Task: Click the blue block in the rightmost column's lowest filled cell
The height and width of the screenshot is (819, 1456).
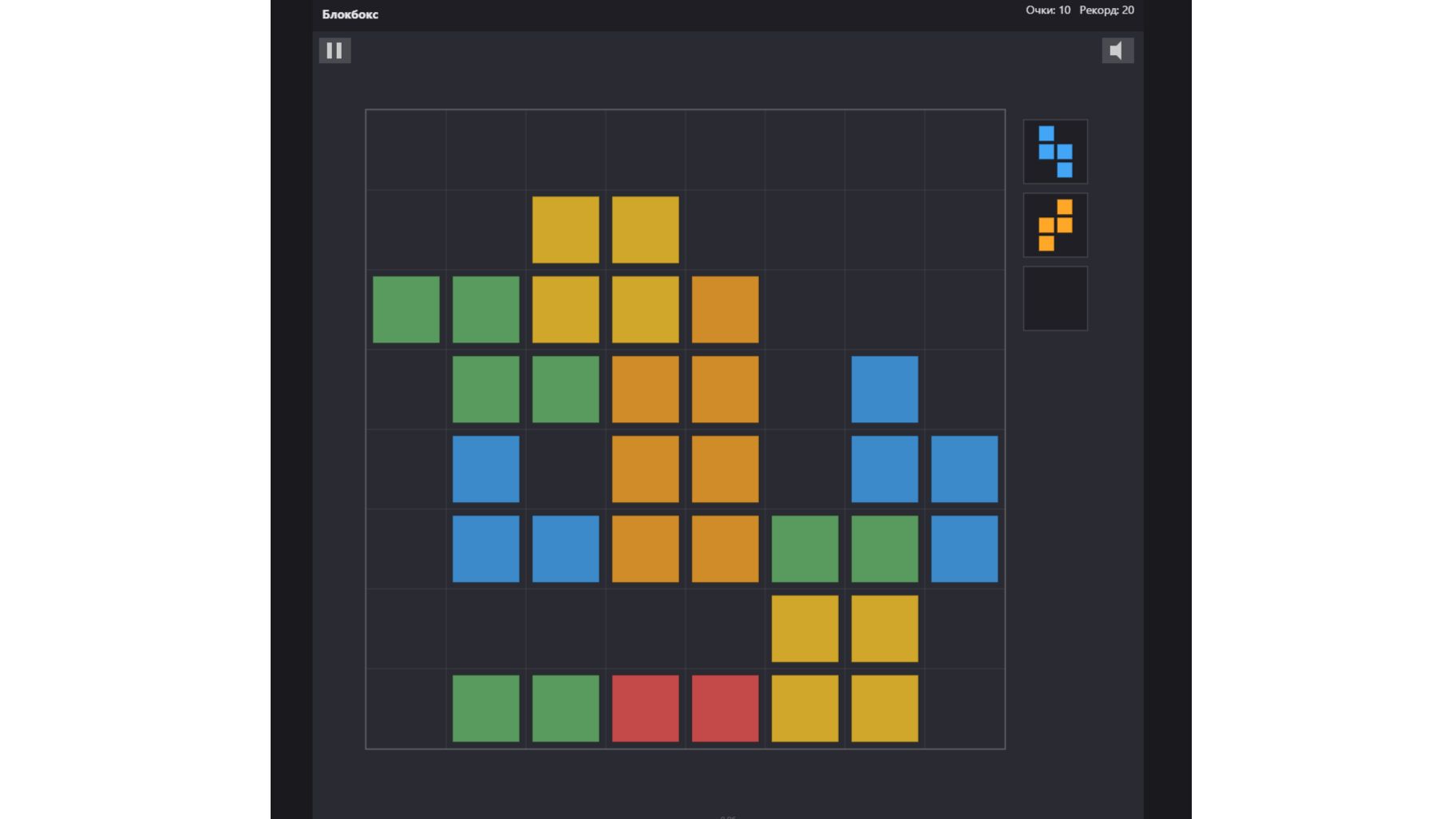Action: point(964,548)
